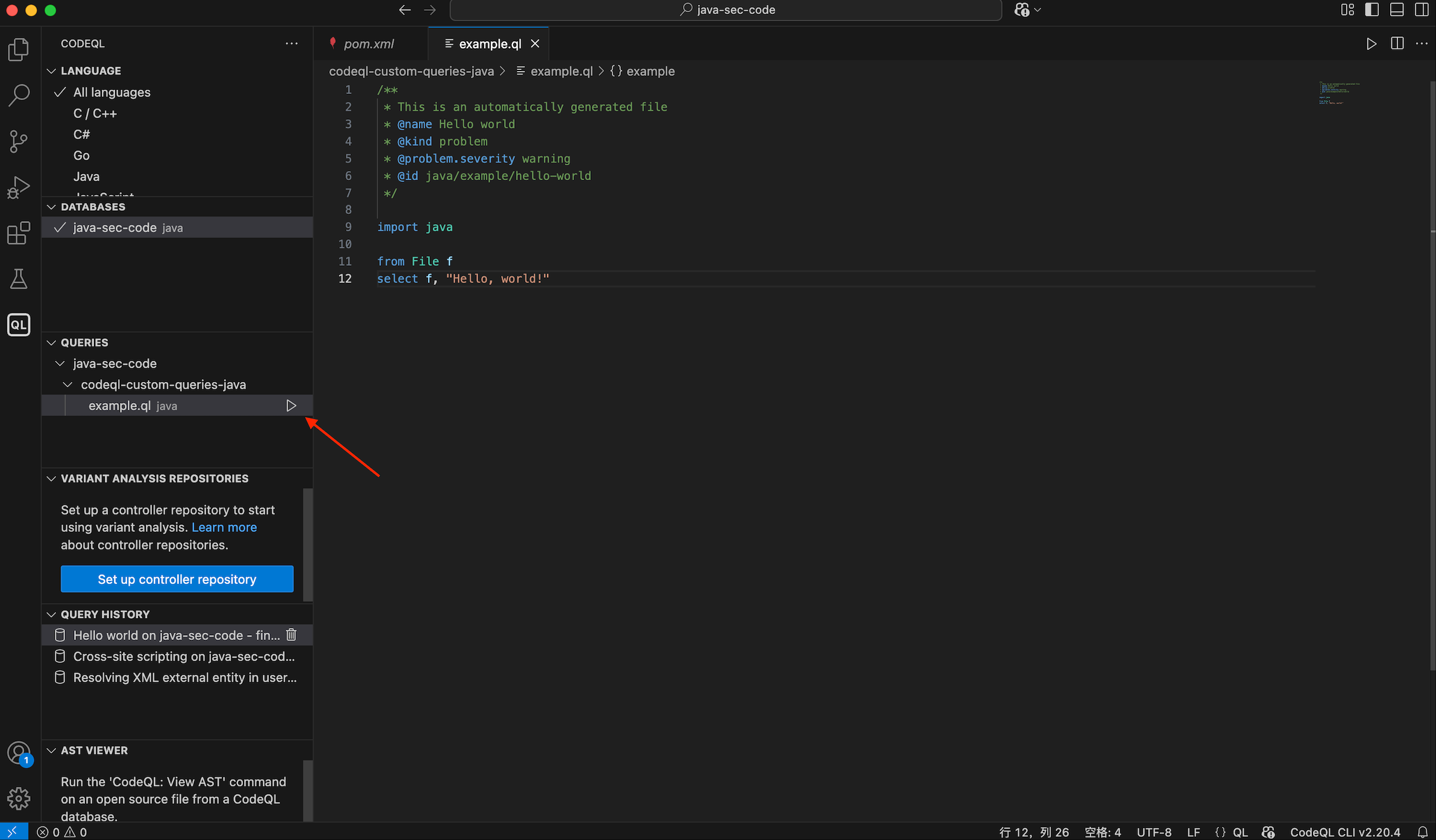
Task: Run example.ql query from Queries list
Action: click(291, 406)
